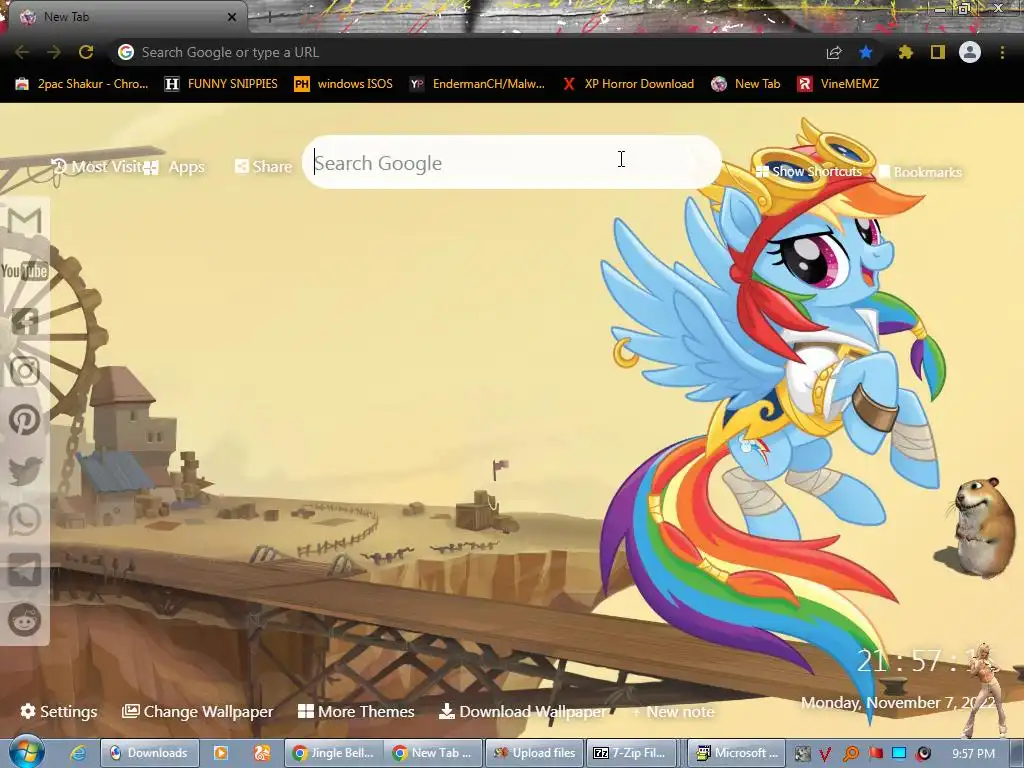This screenshot has height=768, width=1024.
Task: Go forward with the arrow button
Action: [x=54, y=52]
